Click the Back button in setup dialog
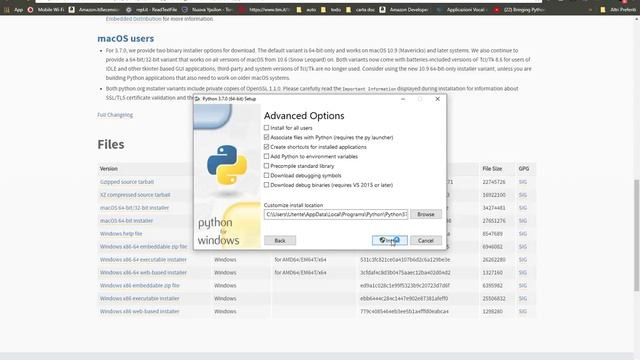Screen dimensions: 640x360 coord(280,240)
